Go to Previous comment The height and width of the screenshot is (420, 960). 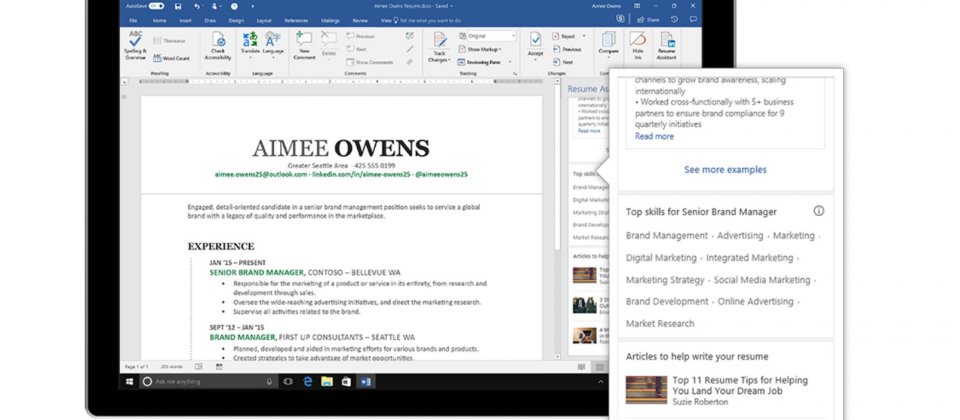[x=360, y=36]
